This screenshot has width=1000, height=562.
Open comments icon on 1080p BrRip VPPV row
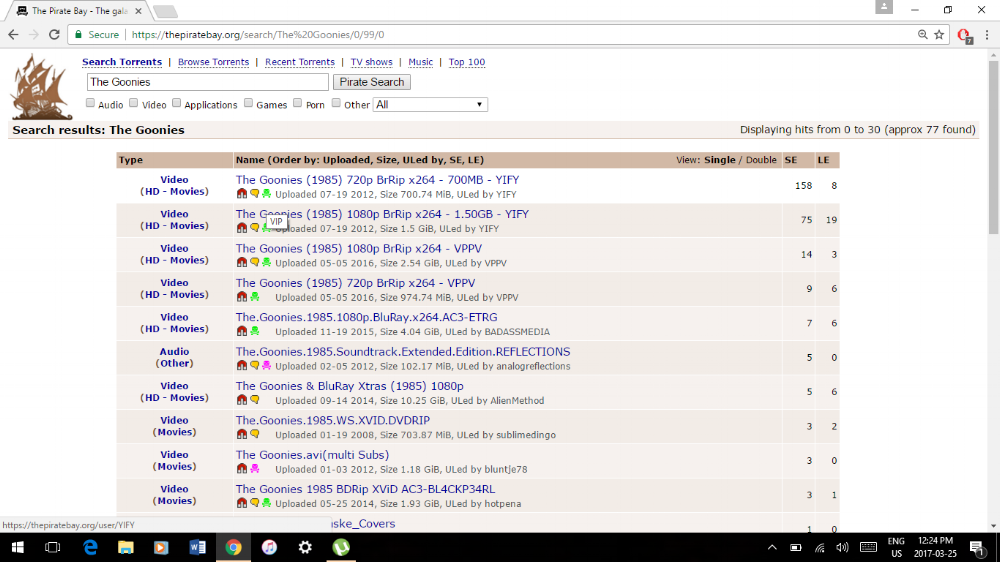(254, 263)
